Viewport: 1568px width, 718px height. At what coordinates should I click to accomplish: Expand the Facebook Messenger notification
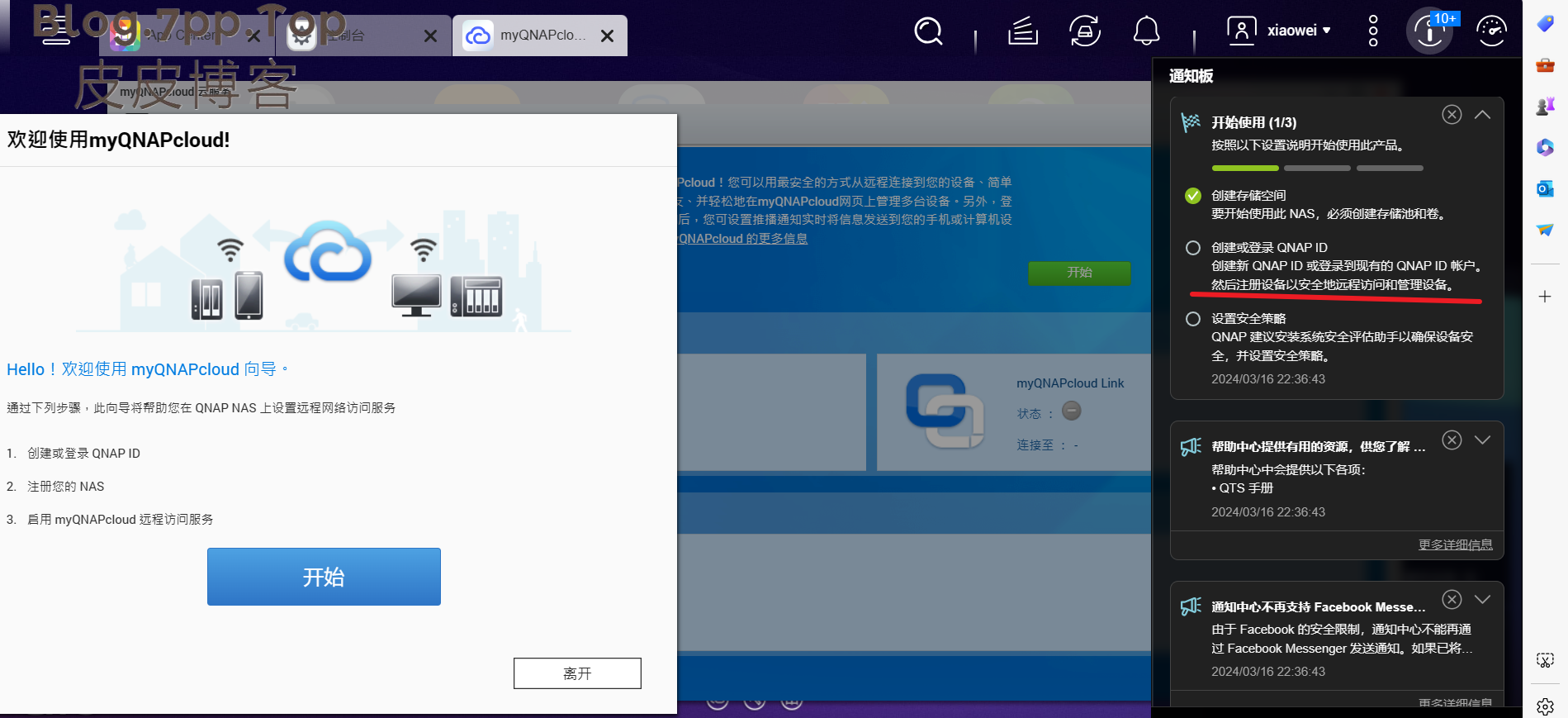[x=1483, y=599]
